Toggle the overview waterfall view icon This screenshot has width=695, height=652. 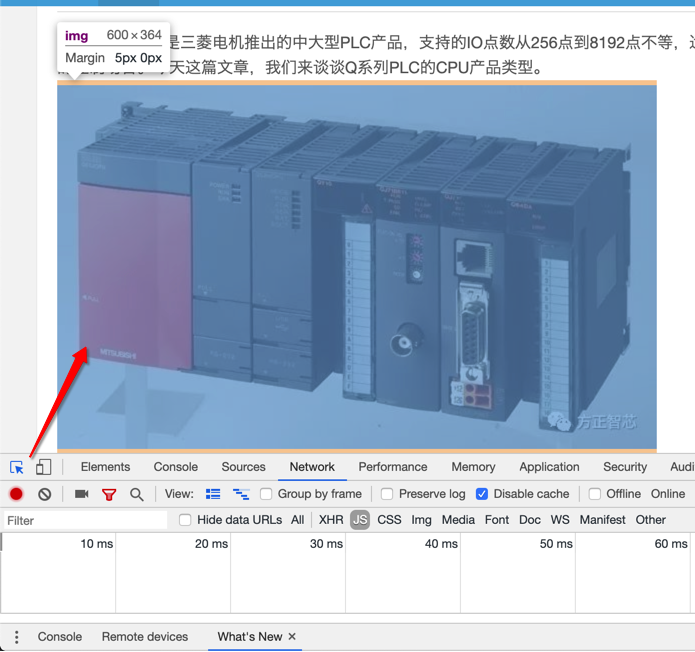(241, 494)
